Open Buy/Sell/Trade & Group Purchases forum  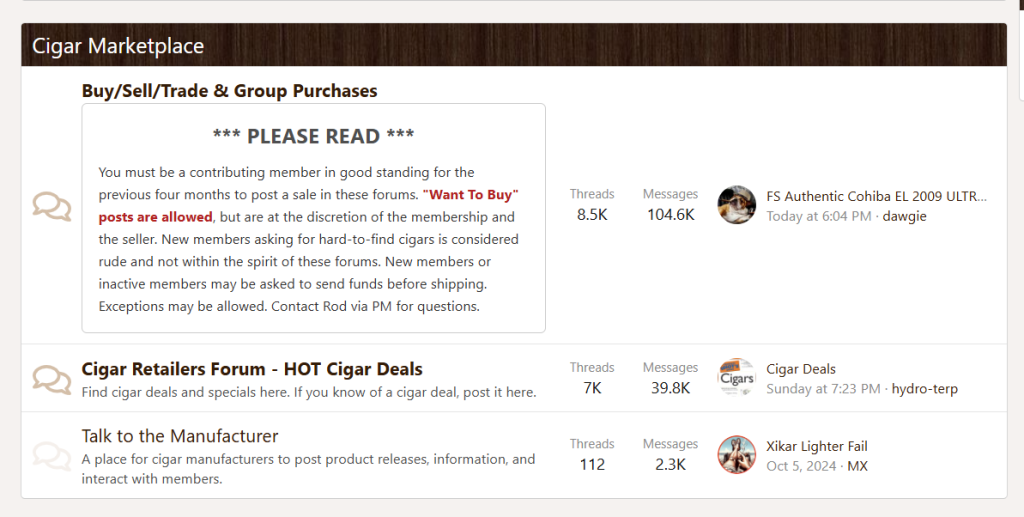pos(229,91)
